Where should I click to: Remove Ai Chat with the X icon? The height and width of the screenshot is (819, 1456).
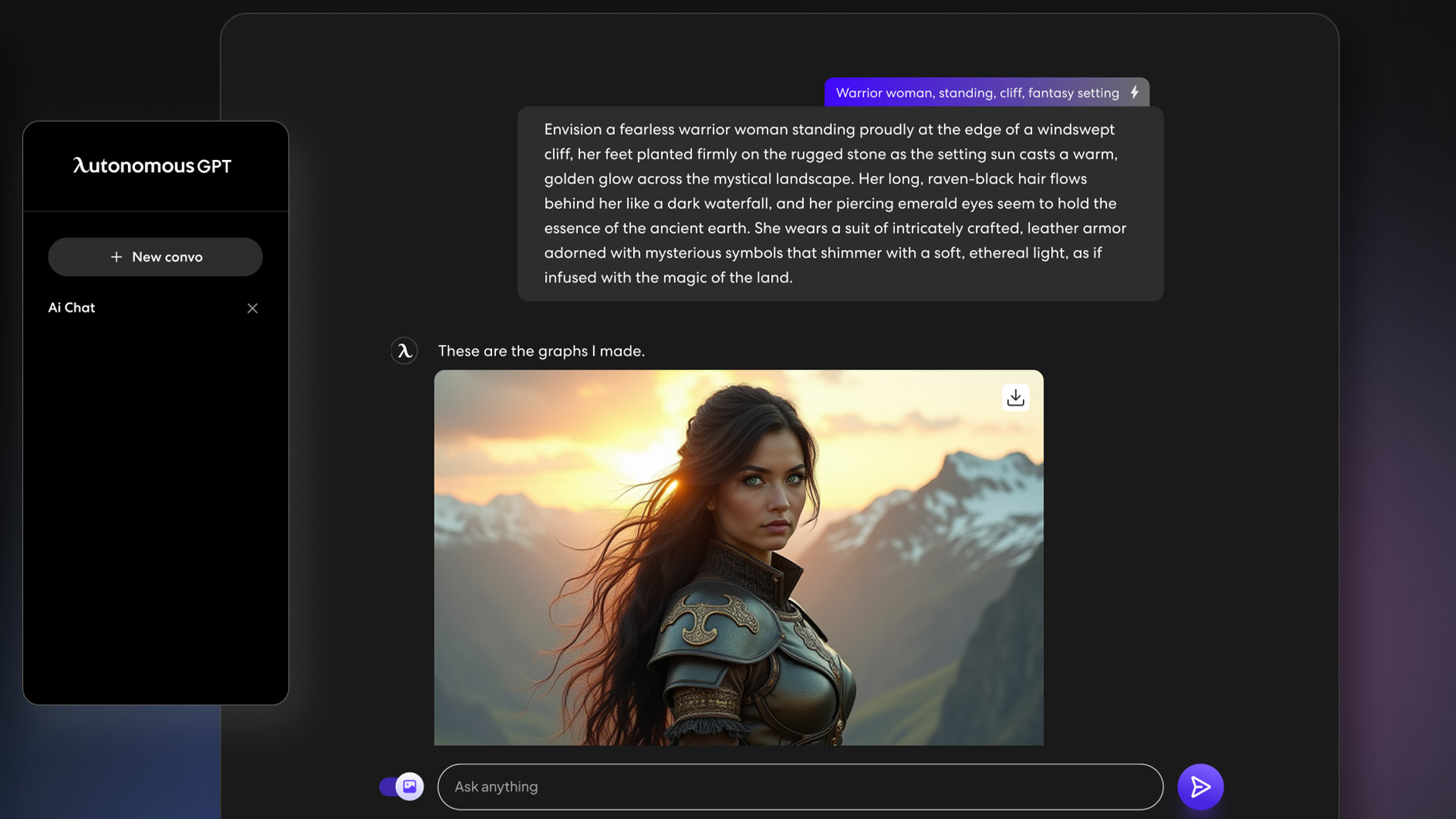[x=253, y=308]
